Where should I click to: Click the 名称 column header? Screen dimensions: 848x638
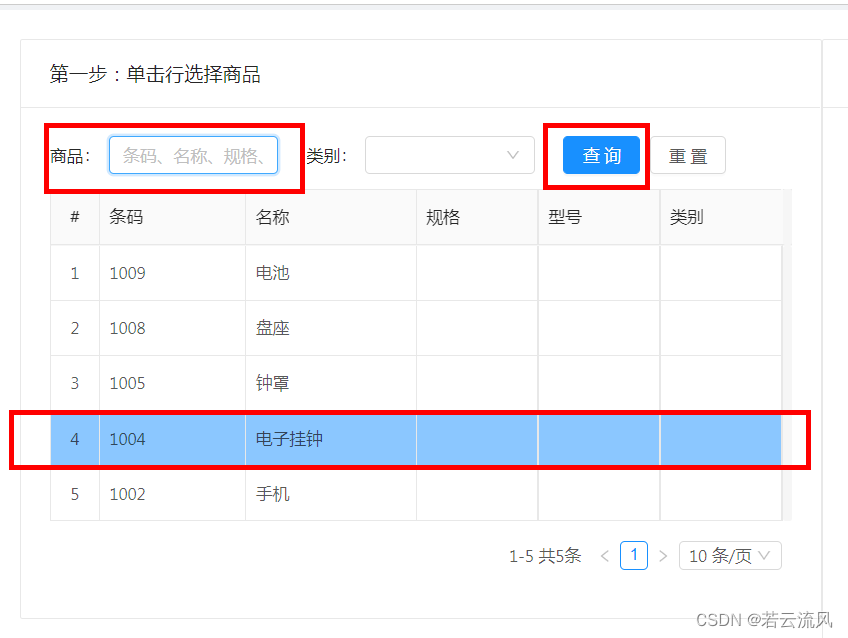[272, 217]
